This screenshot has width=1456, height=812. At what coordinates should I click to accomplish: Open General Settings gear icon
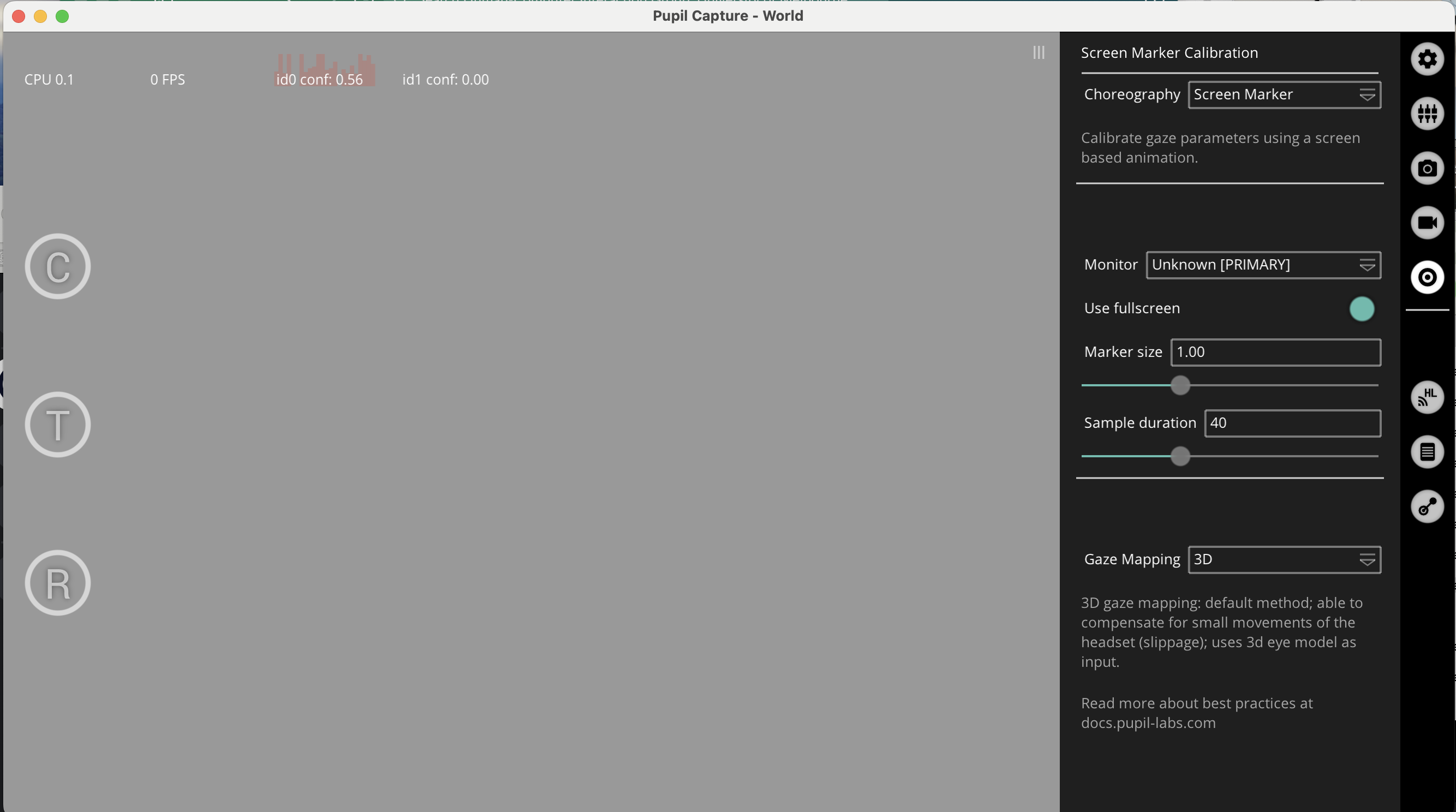click(1427, 59)
